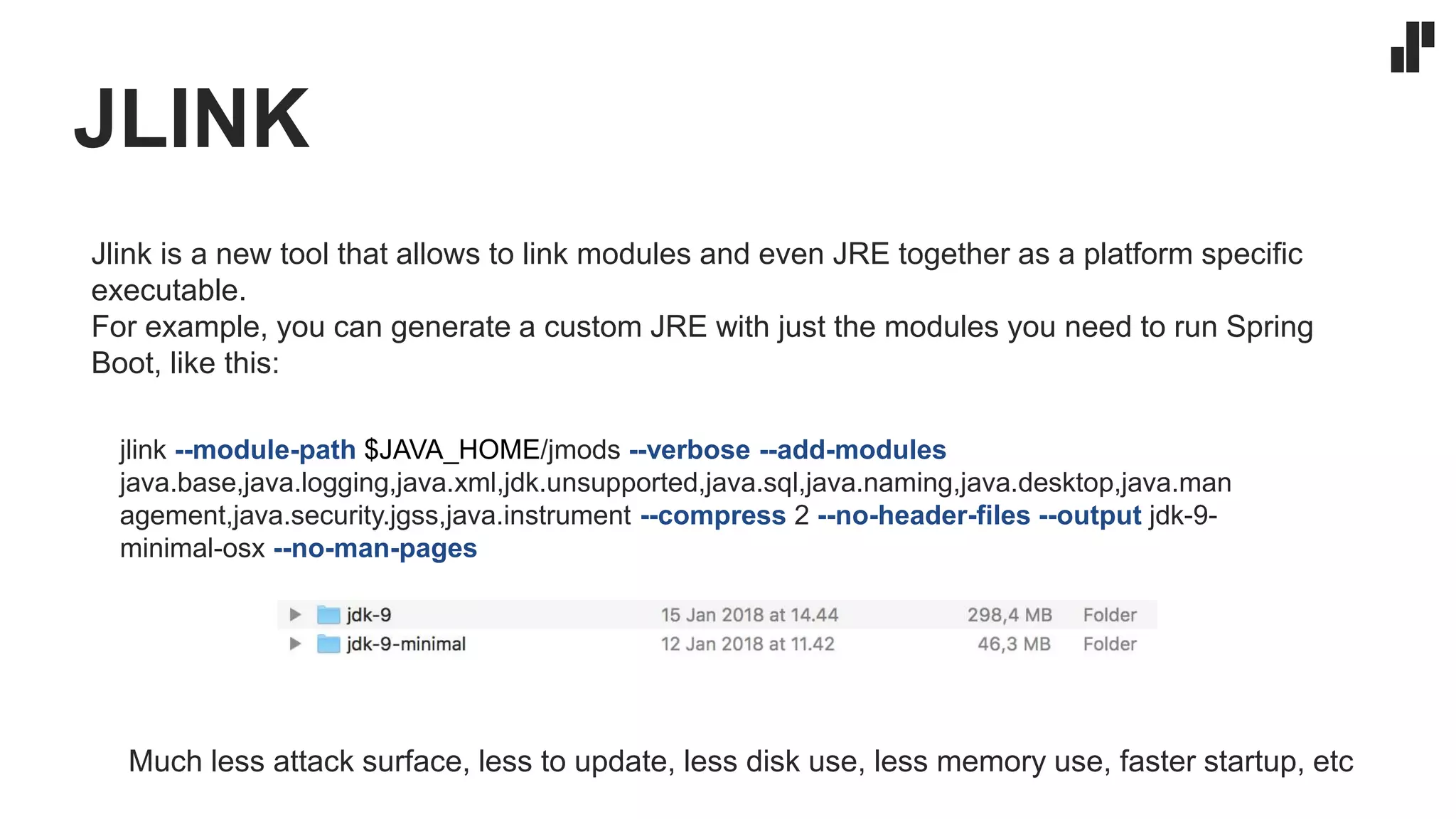Click the --verbose flag in command
The image size is (1456, 819).
[x=690, y=450]
